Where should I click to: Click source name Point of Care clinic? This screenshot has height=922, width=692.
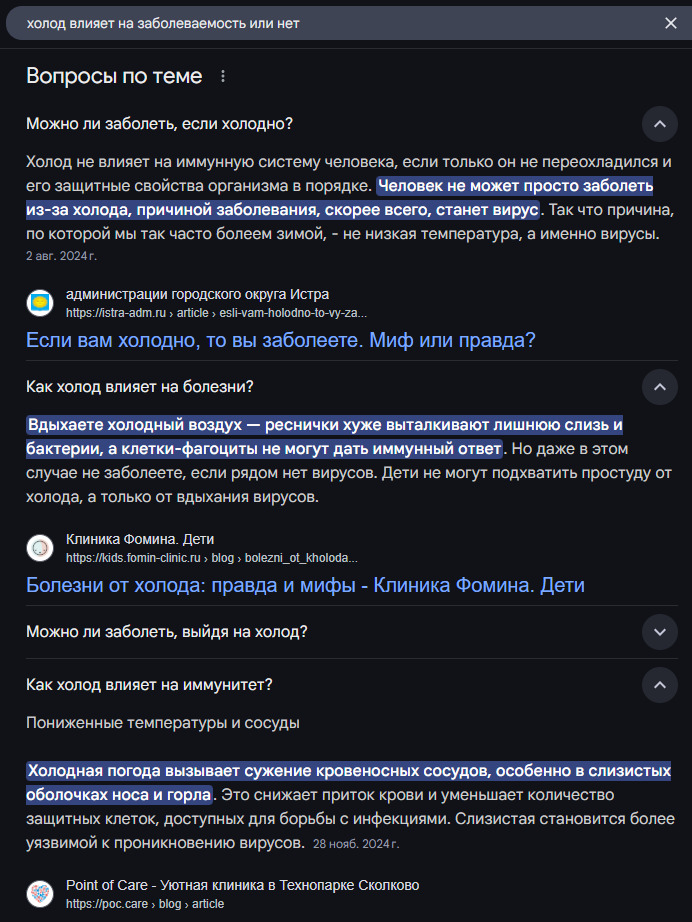point(242,885)
